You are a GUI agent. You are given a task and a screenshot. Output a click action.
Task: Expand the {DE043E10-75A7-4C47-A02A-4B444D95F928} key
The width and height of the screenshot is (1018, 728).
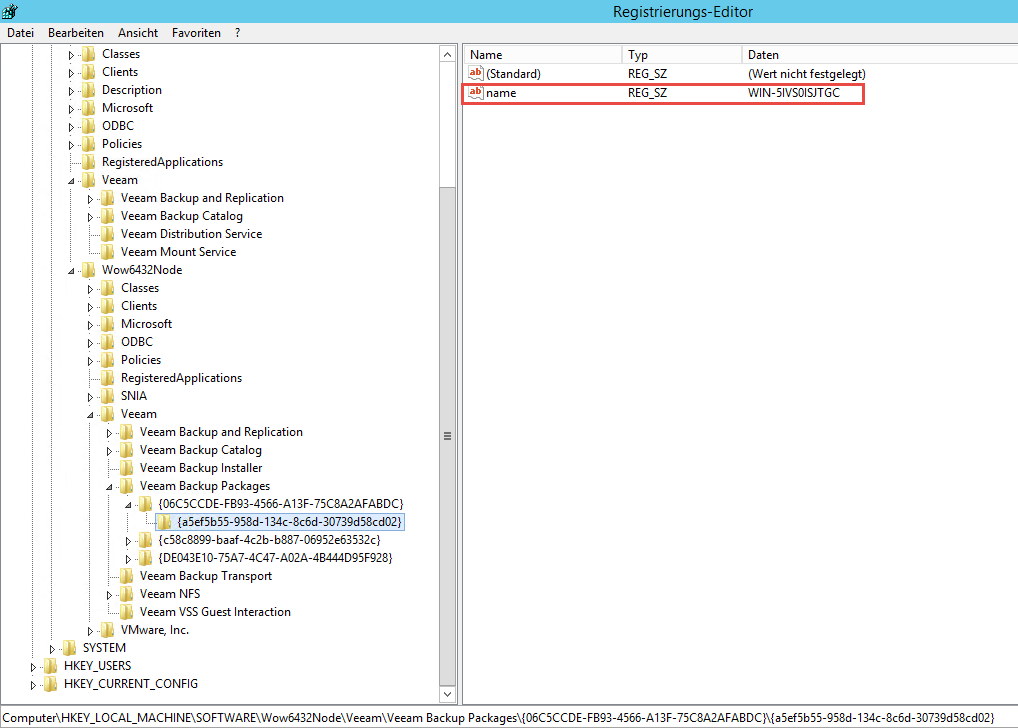128,559
